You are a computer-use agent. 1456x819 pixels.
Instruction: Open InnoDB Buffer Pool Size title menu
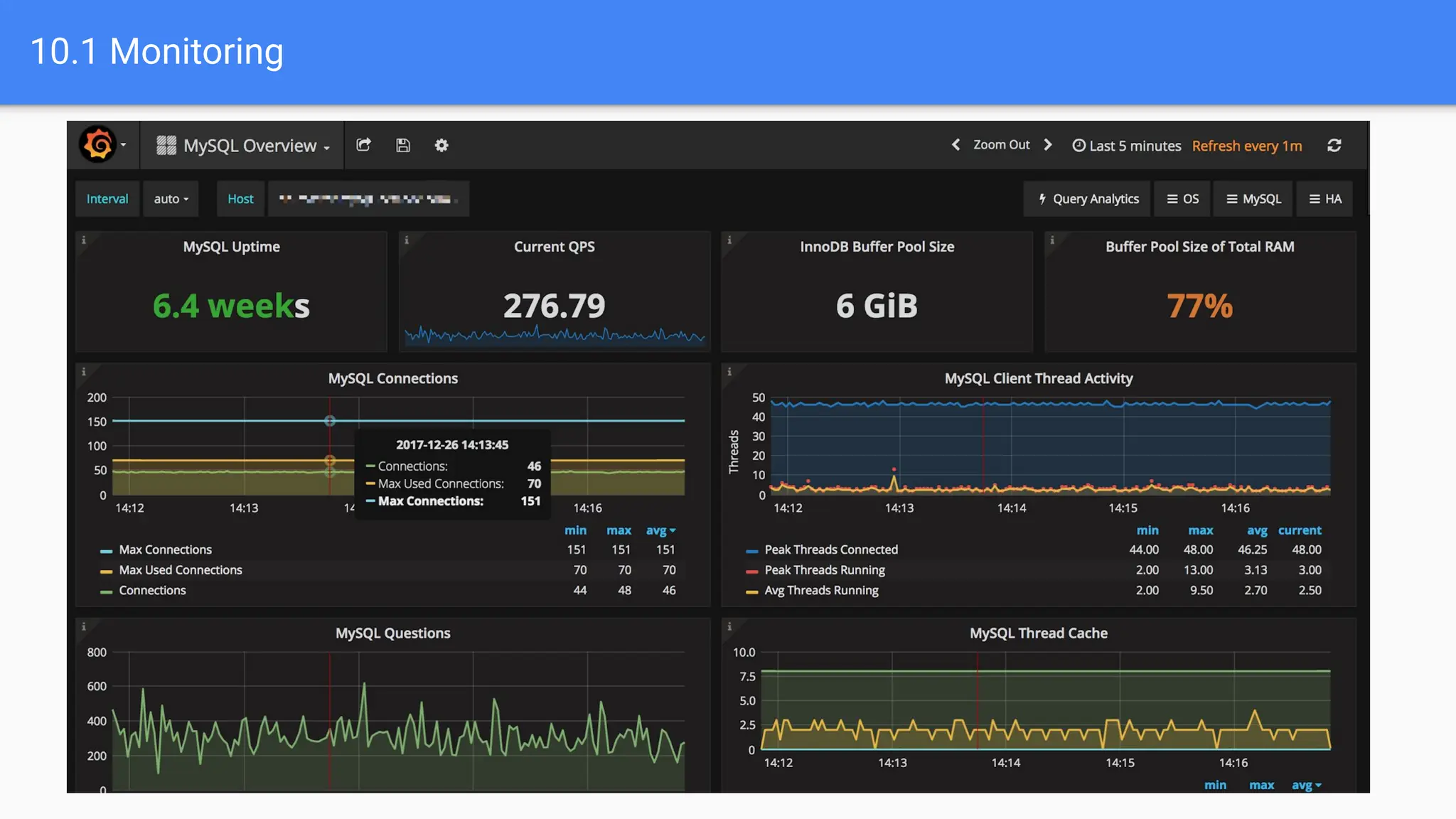pos(877,247)
